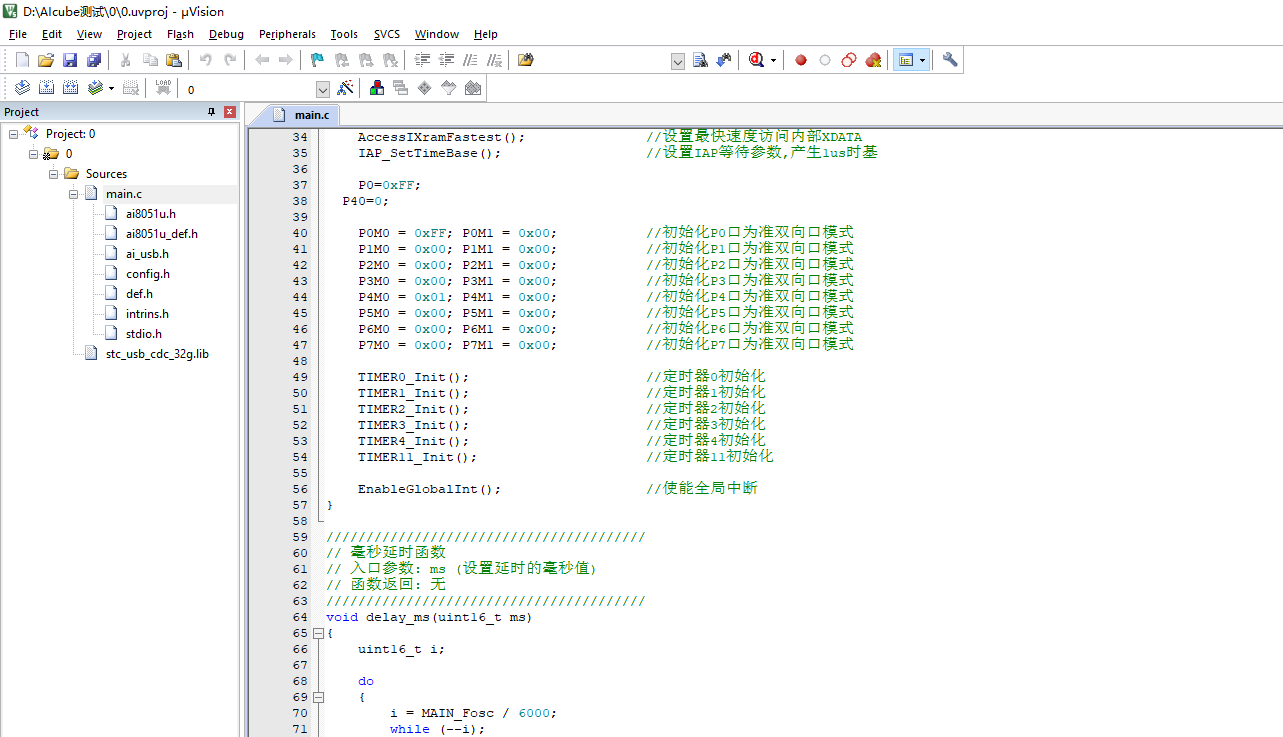Select ai8051u.h in project tree
Viewport: 1283px width, 737px height.
(x=150, y=214)
